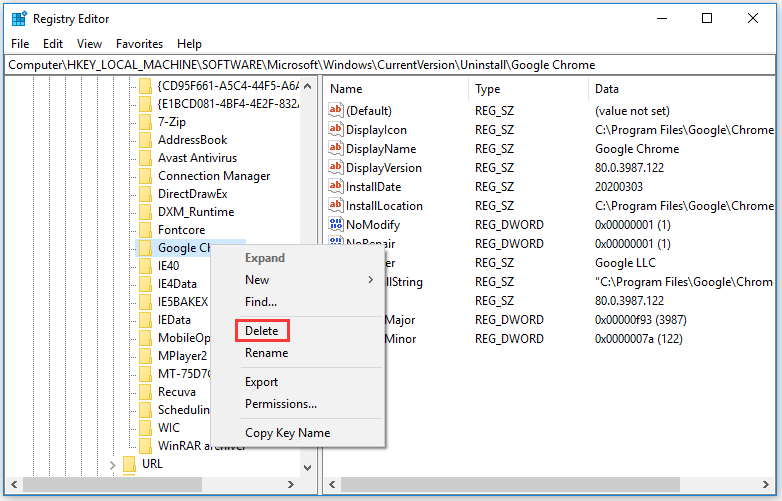Screen dimensions: 782x501
Task: Click the string icon beside InstallDate
Action: click(x=336, y=186)
